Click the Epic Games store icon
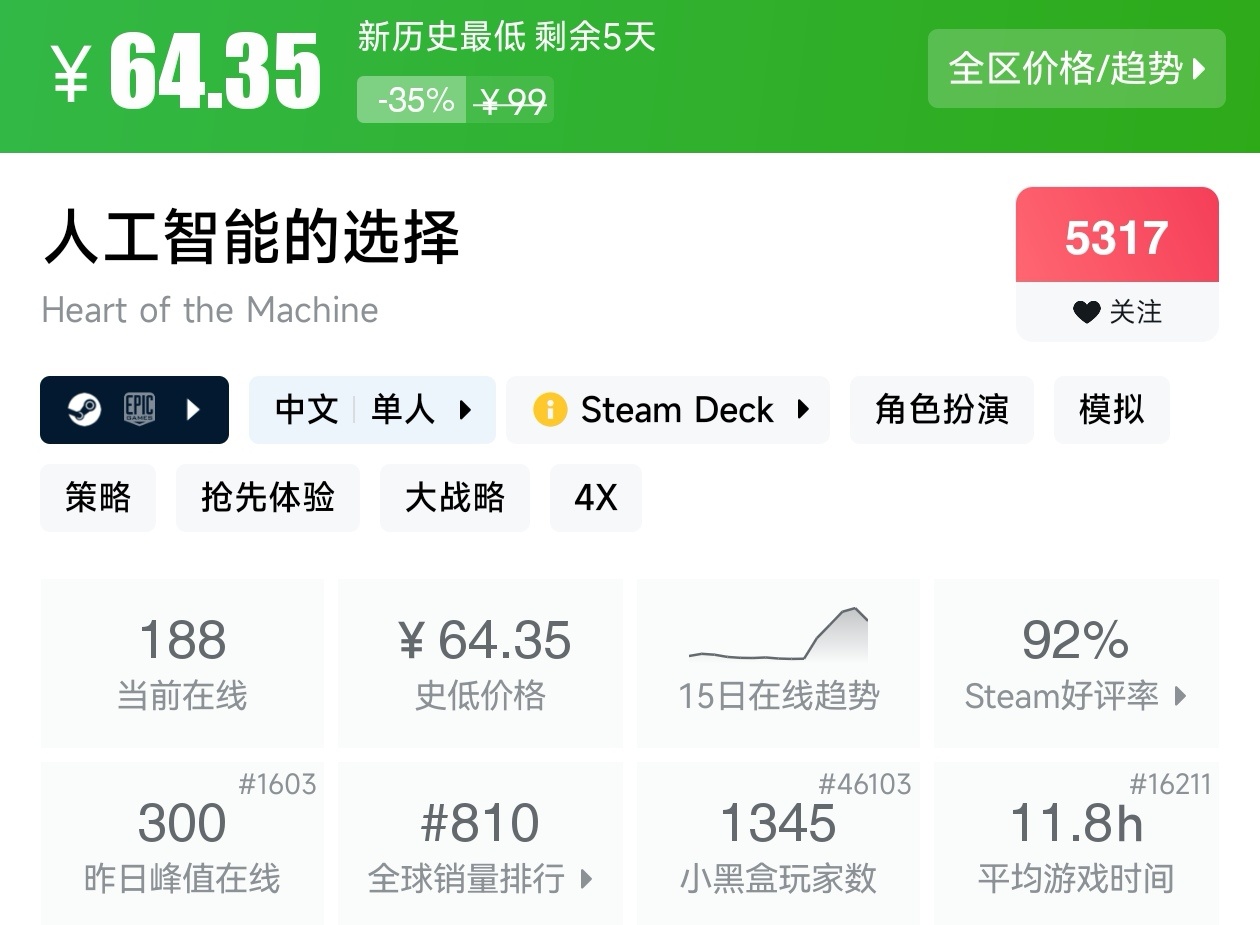The image size is (1260, 925). 139,410
